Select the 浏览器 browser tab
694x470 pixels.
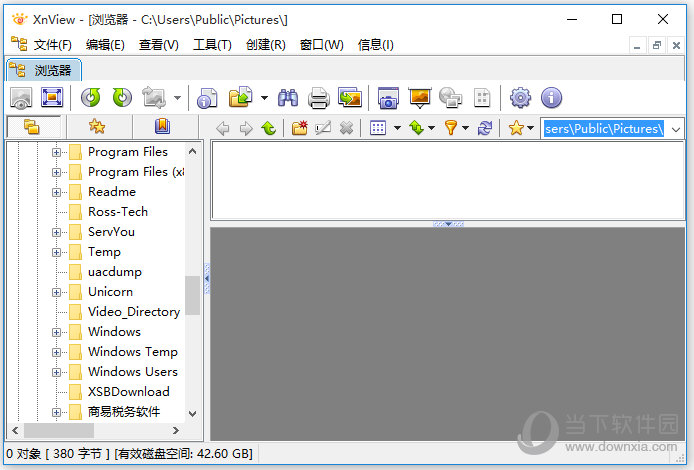click(43, 70)
